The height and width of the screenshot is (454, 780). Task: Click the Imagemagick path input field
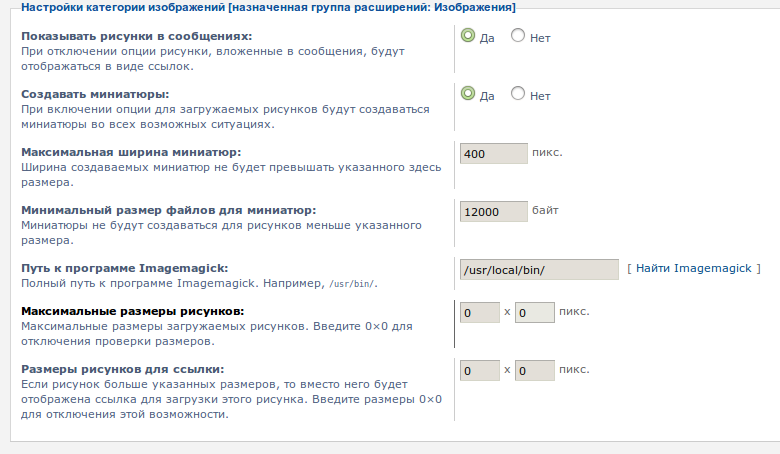click(x=539, y=270)
